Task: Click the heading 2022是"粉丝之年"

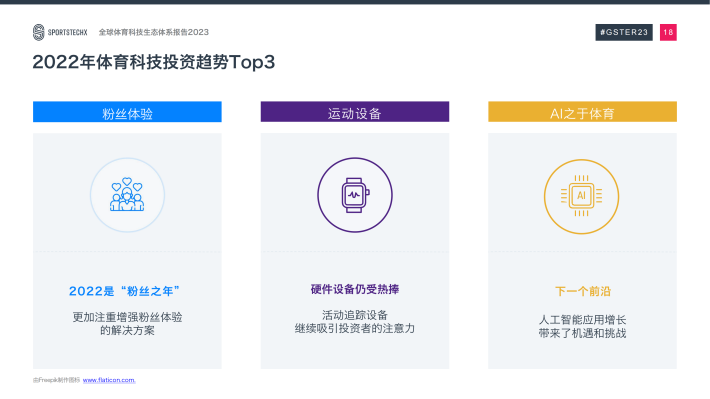Action: 125,291
